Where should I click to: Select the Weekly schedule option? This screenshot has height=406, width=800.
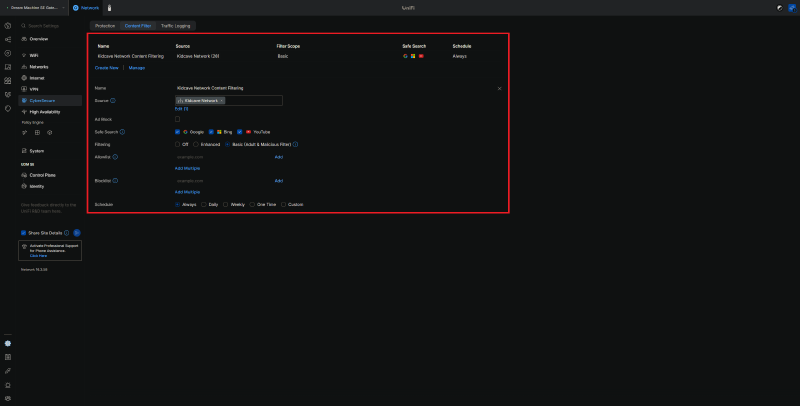(226, 205)
